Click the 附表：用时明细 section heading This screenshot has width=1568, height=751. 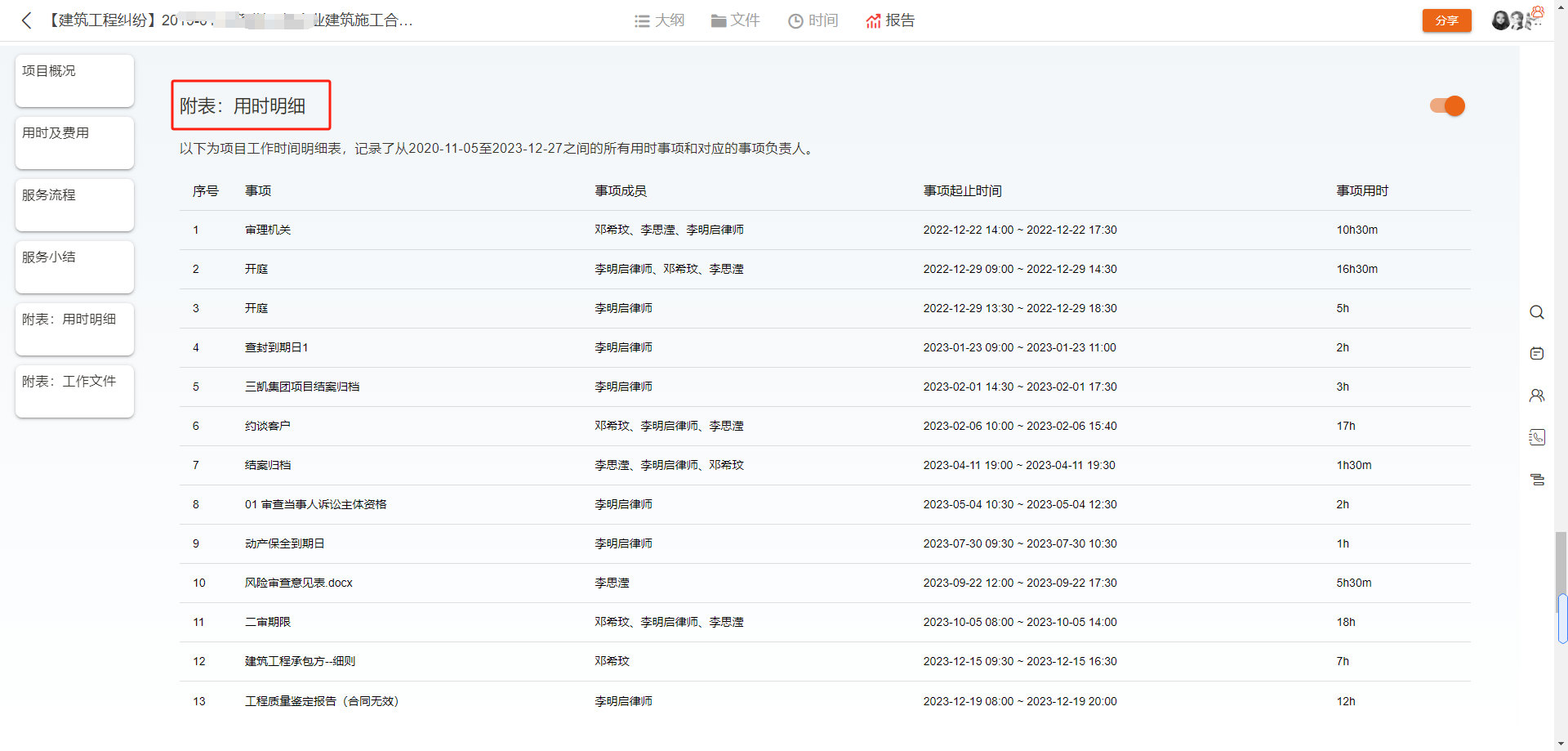coord(243,106)
